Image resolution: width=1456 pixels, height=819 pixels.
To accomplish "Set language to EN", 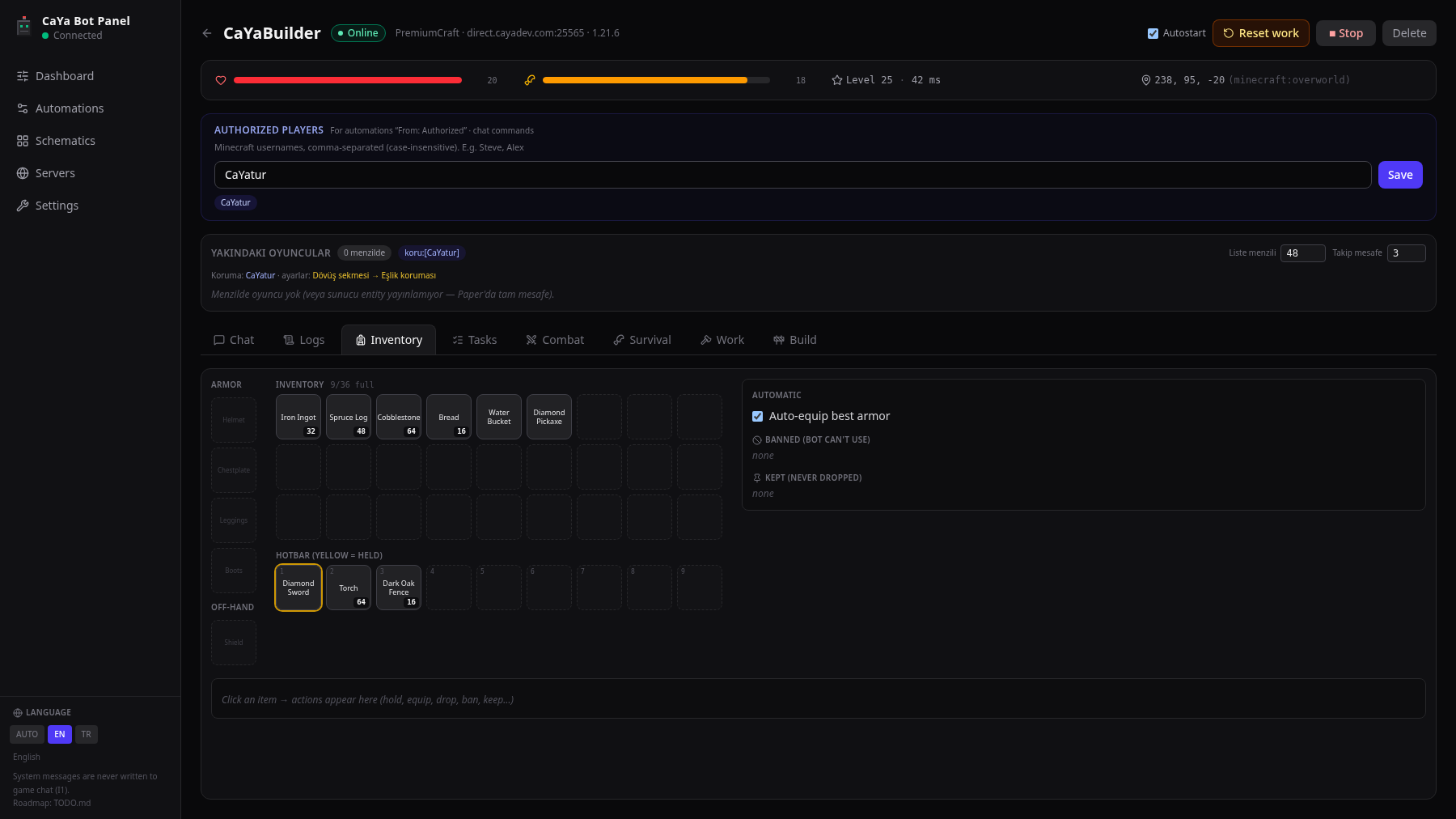I will click(x=60, y=734).
